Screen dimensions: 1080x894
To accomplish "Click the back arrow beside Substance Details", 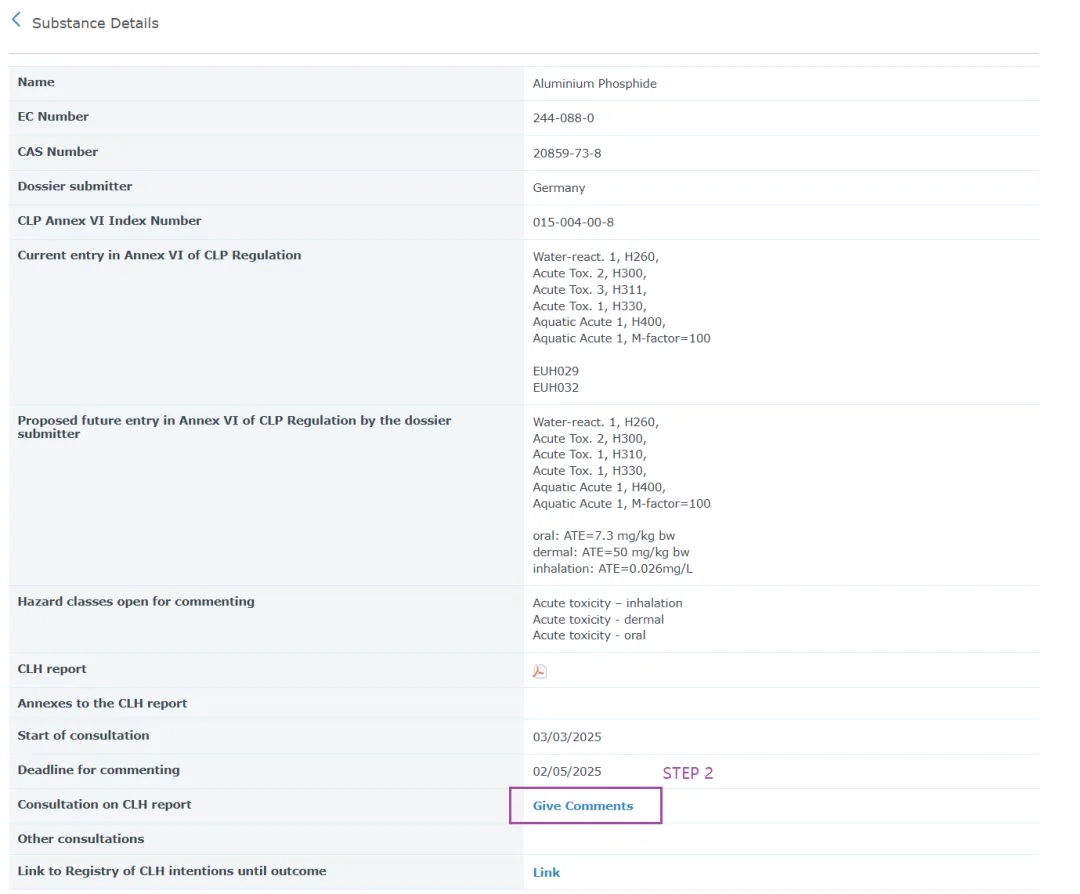I will (16, 20).
